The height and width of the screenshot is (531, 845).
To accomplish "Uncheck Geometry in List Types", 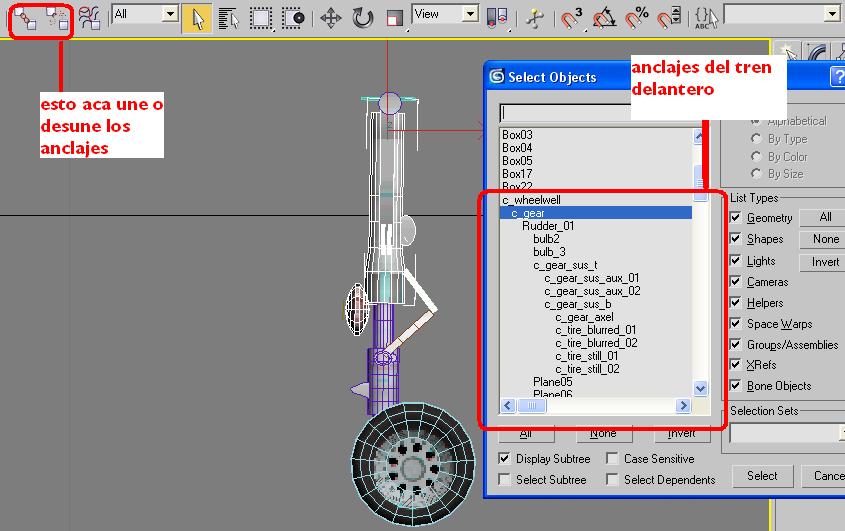I will (736, 218).
